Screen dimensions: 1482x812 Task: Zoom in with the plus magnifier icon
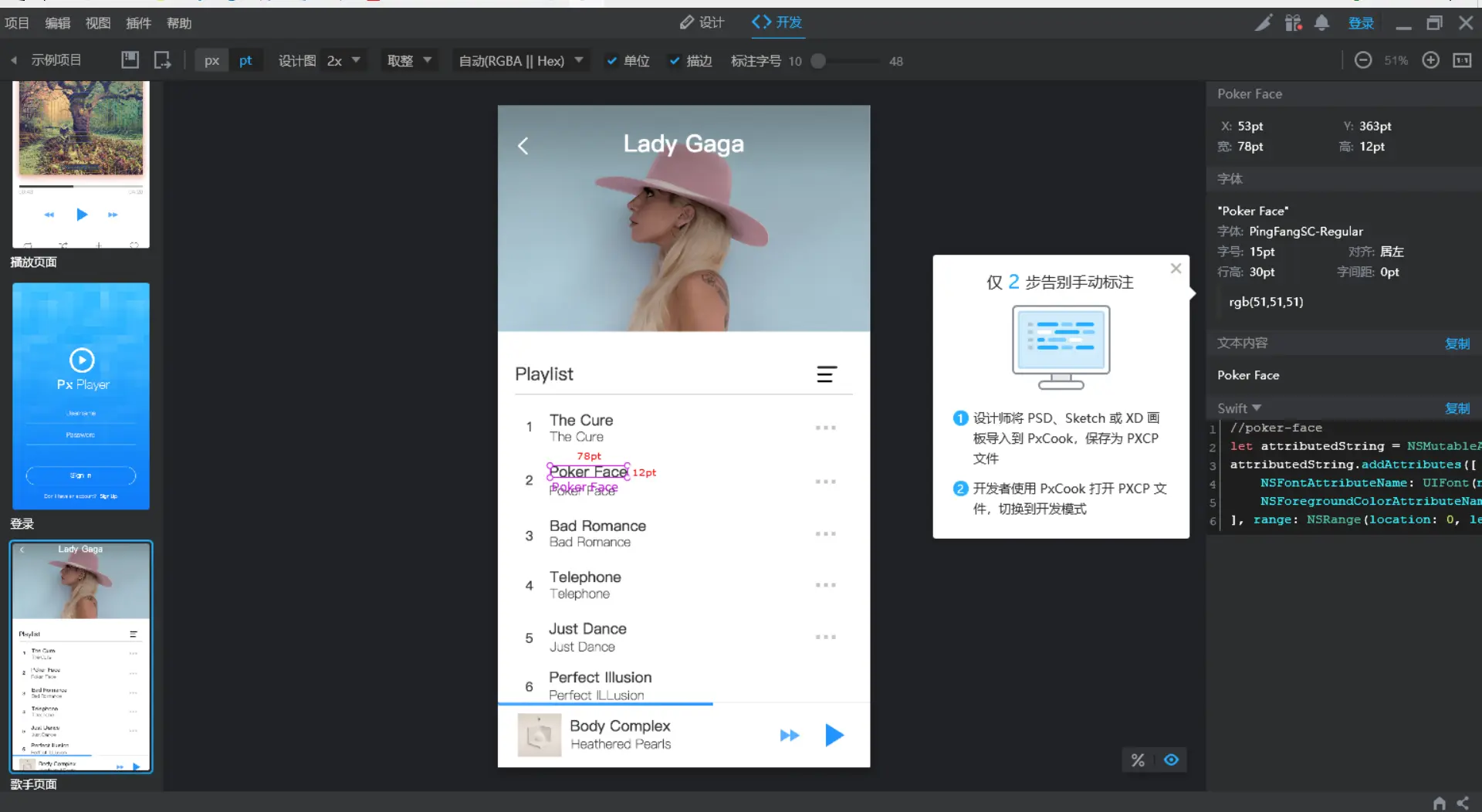pyautogui.click(x=1430, y=60)
